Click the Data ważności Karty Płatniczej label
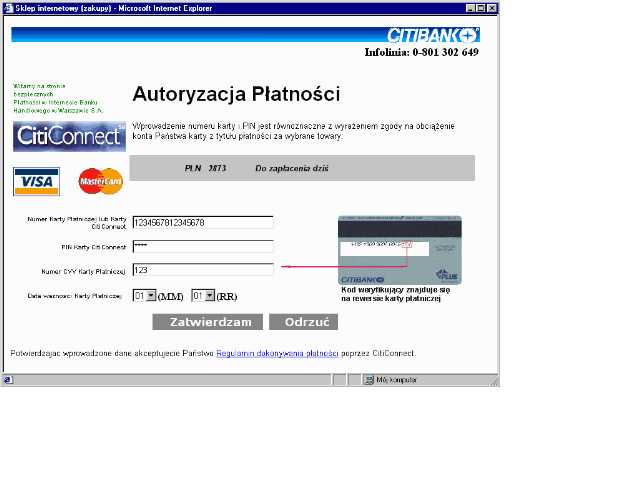The width and height of the screenshot is (640, 480). 75,296
